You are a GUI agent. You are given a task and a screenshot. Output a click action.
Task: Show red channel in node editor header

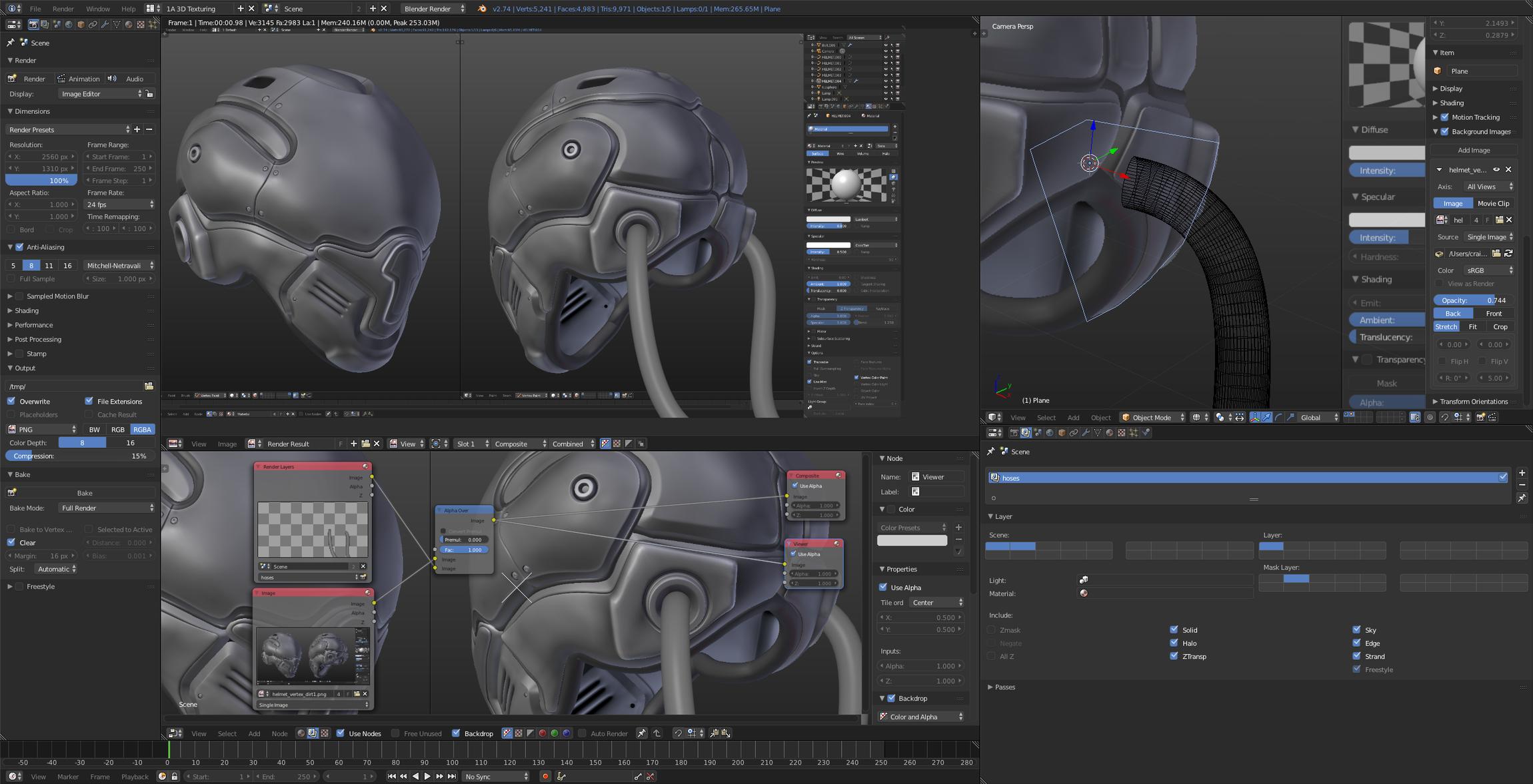click(x=543, y=733)
